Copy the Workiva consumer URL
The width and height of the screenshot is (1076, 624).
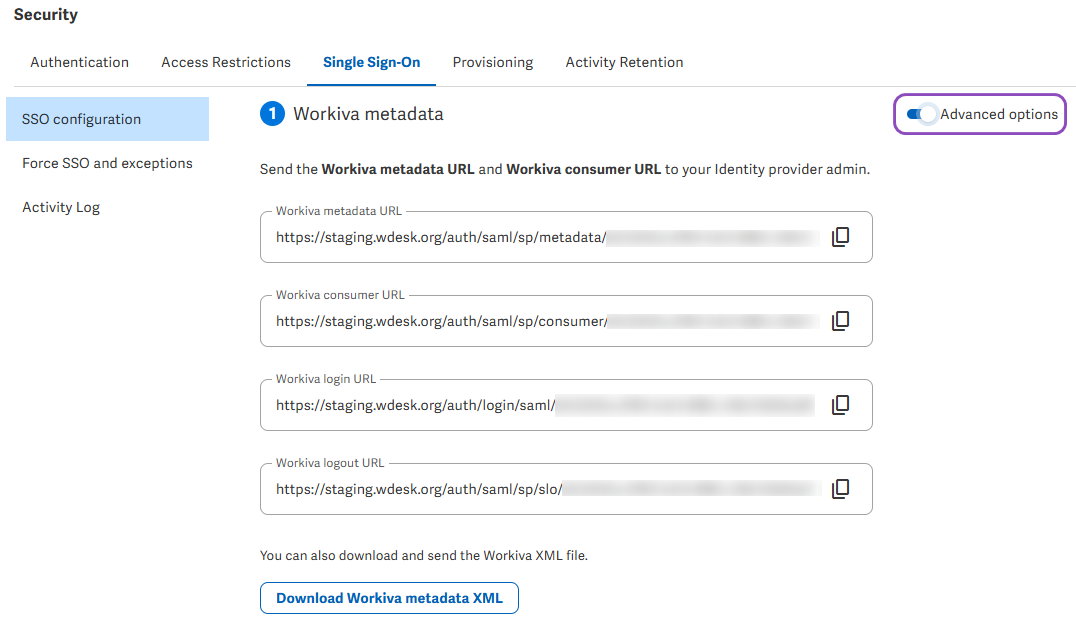pyautogui.click(x=841, y=321)
